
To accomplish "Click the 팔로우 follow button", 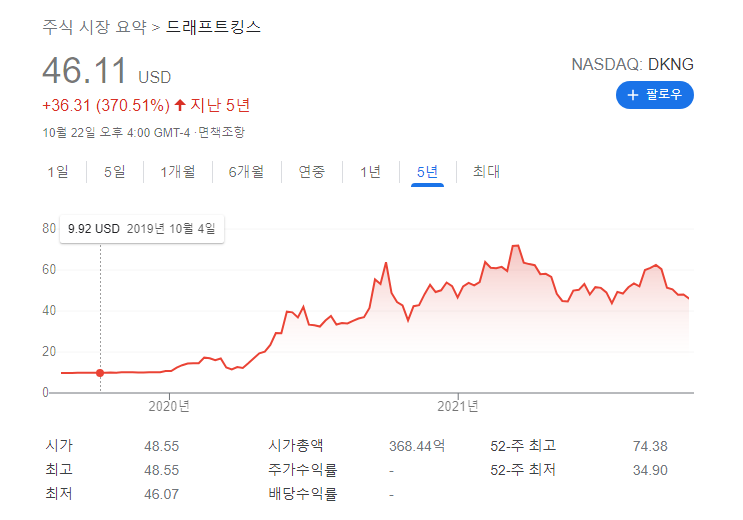I will [654, 95].
